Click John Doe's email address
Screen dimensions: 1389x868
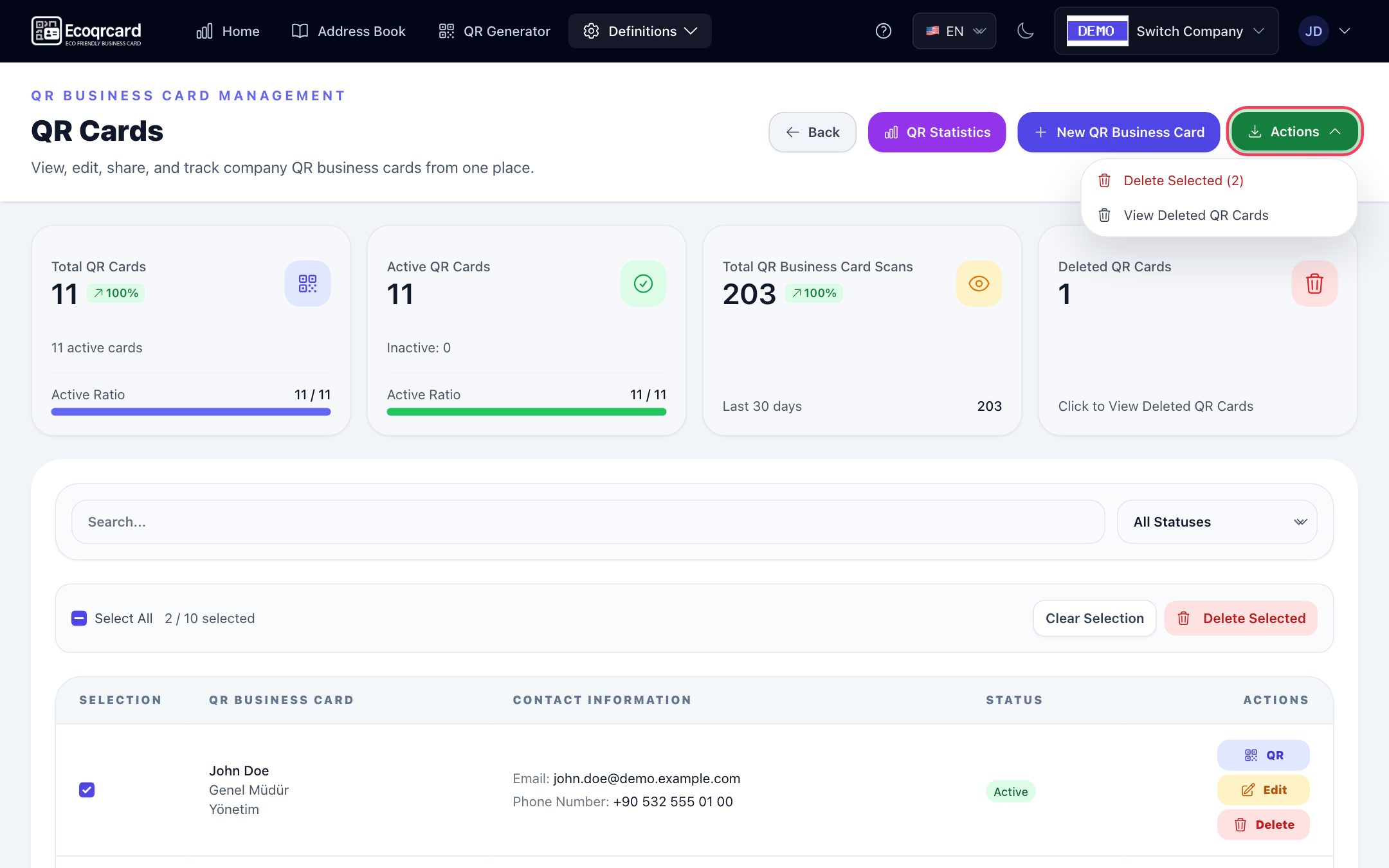pos(646,779)
